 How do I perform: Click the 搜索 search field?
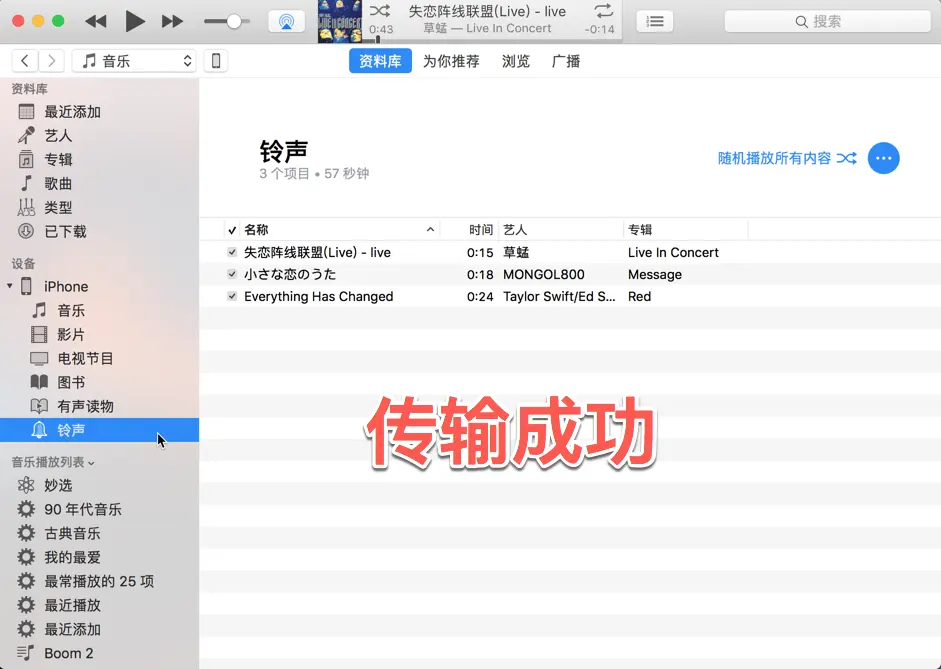(x=827, y=22)
